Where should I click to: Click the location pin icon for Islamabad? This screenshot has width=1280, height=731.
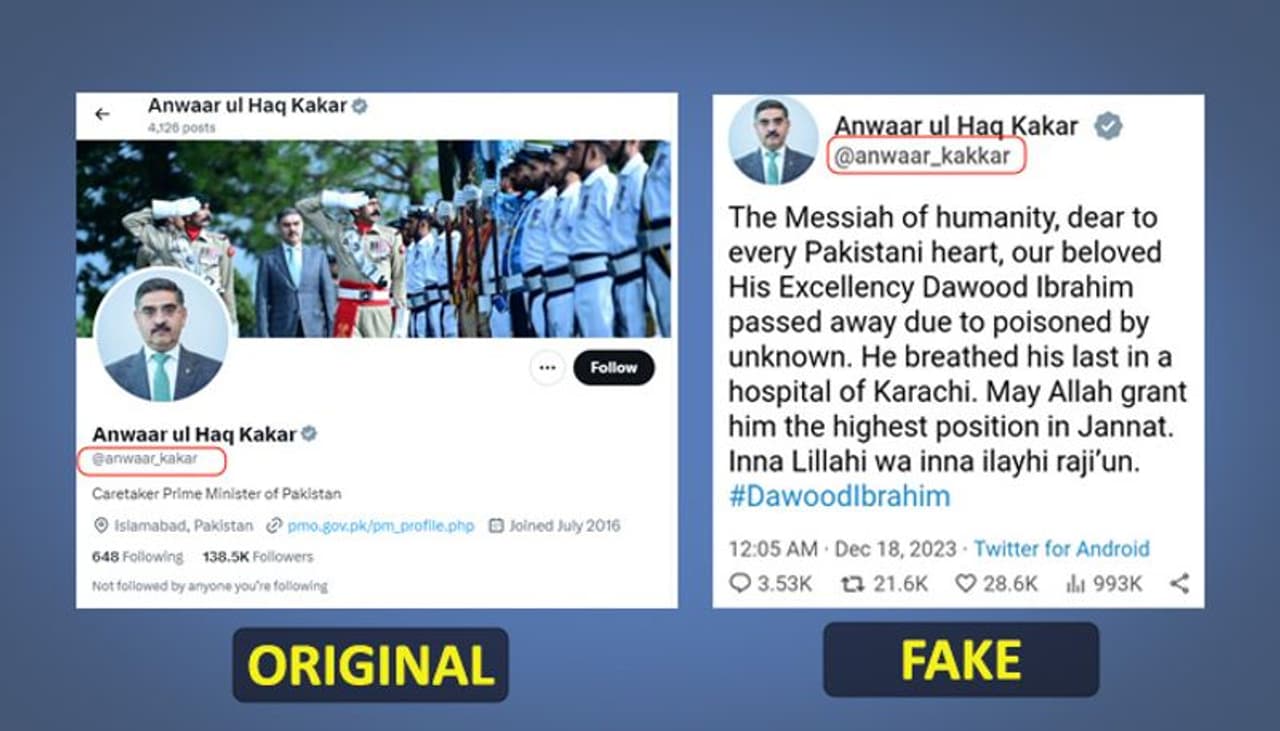[x=100, y=525]
